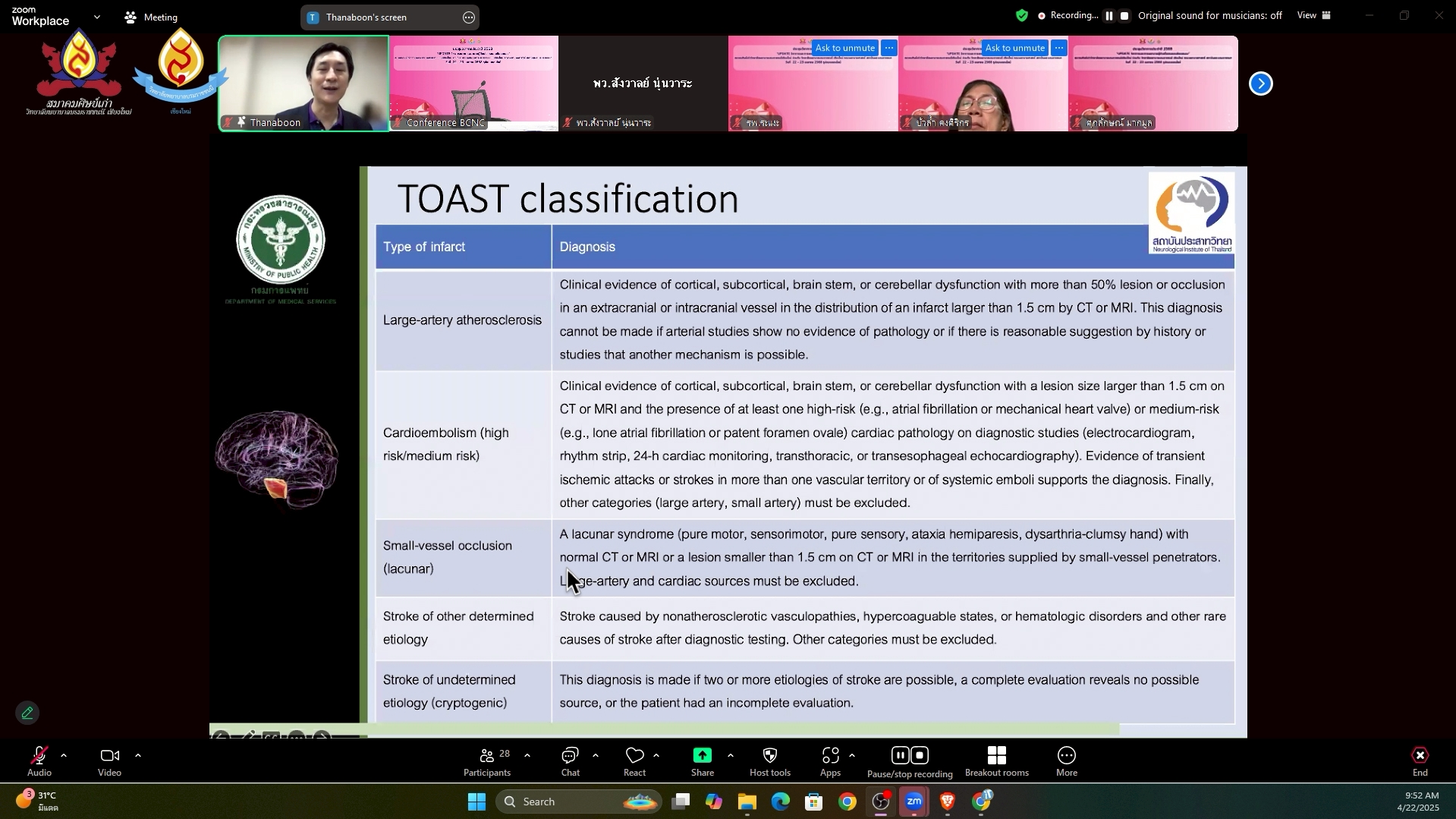
Task: Stop the recording in the bottom toolbar
Action: 920,755
